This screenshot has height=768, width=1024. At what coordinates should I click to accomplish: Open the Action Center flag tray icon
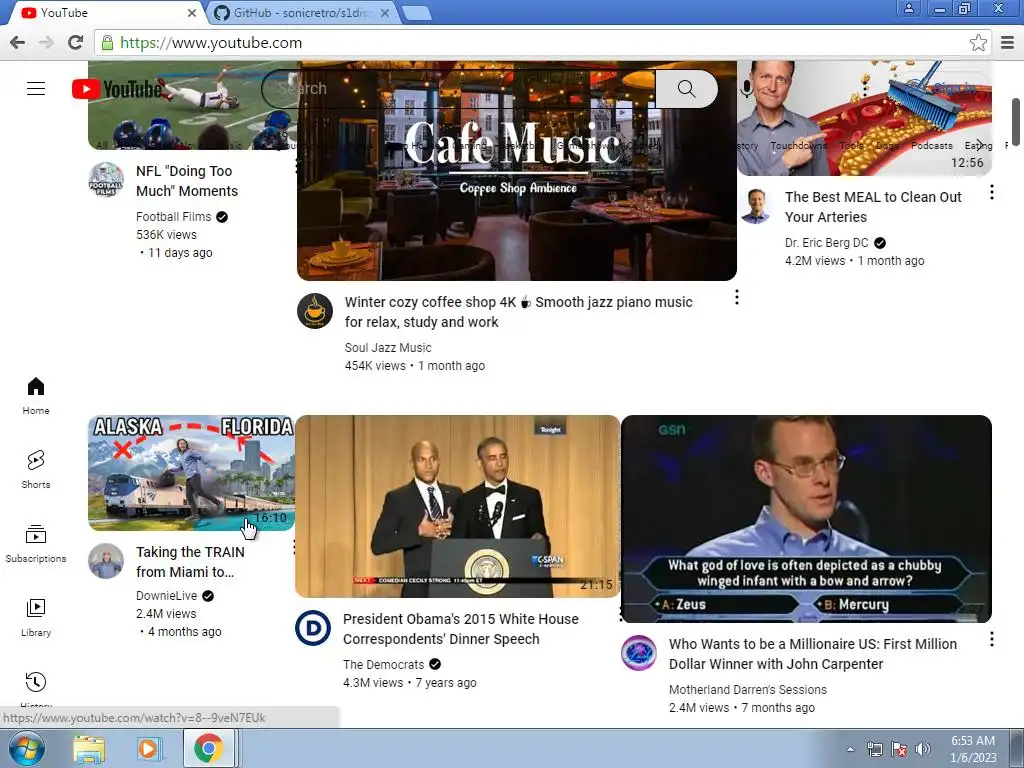(899, 749)
